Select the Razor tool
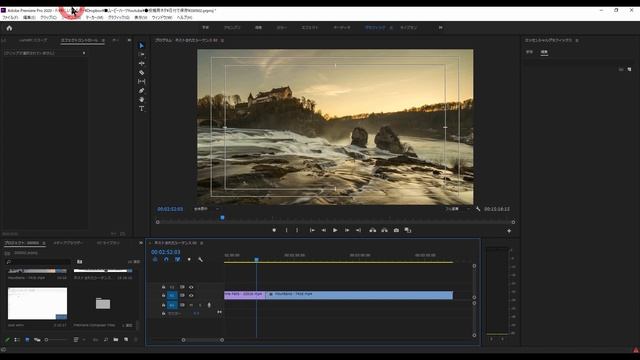Image resolution: width=640 pixels, height=360 pixels. coord(142,73)
